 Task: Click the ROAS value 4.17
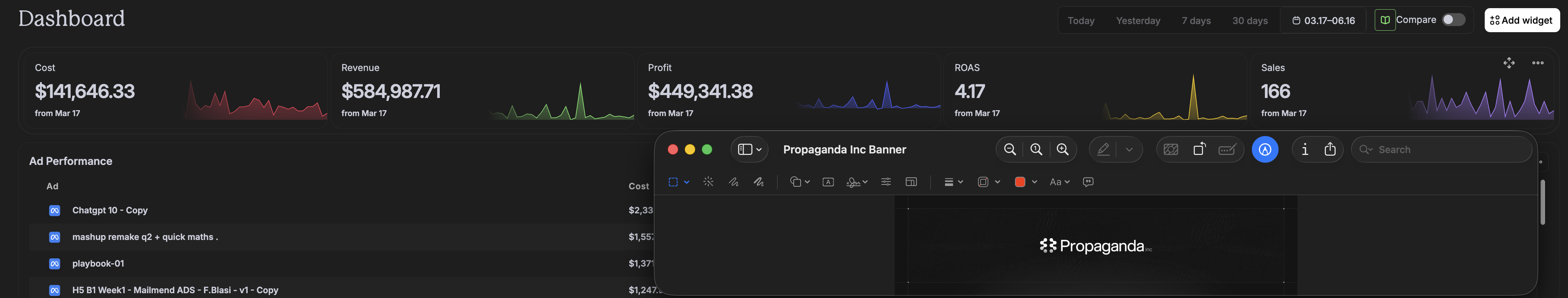(x=970, y=91)
